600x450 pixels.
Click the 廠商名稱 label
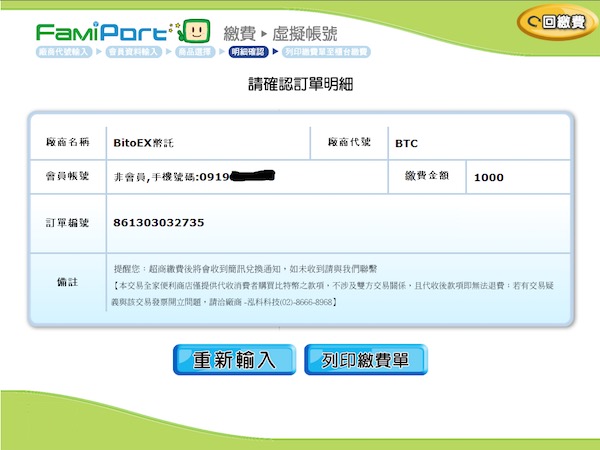pos(68,142)
